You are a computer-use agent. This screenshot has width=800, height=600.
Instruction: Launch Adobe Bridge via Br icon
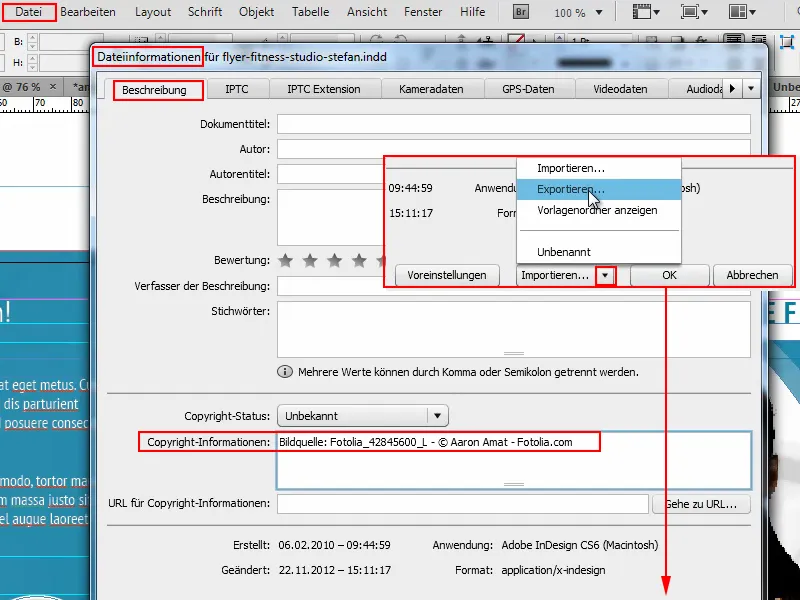(x=520, y=12)
